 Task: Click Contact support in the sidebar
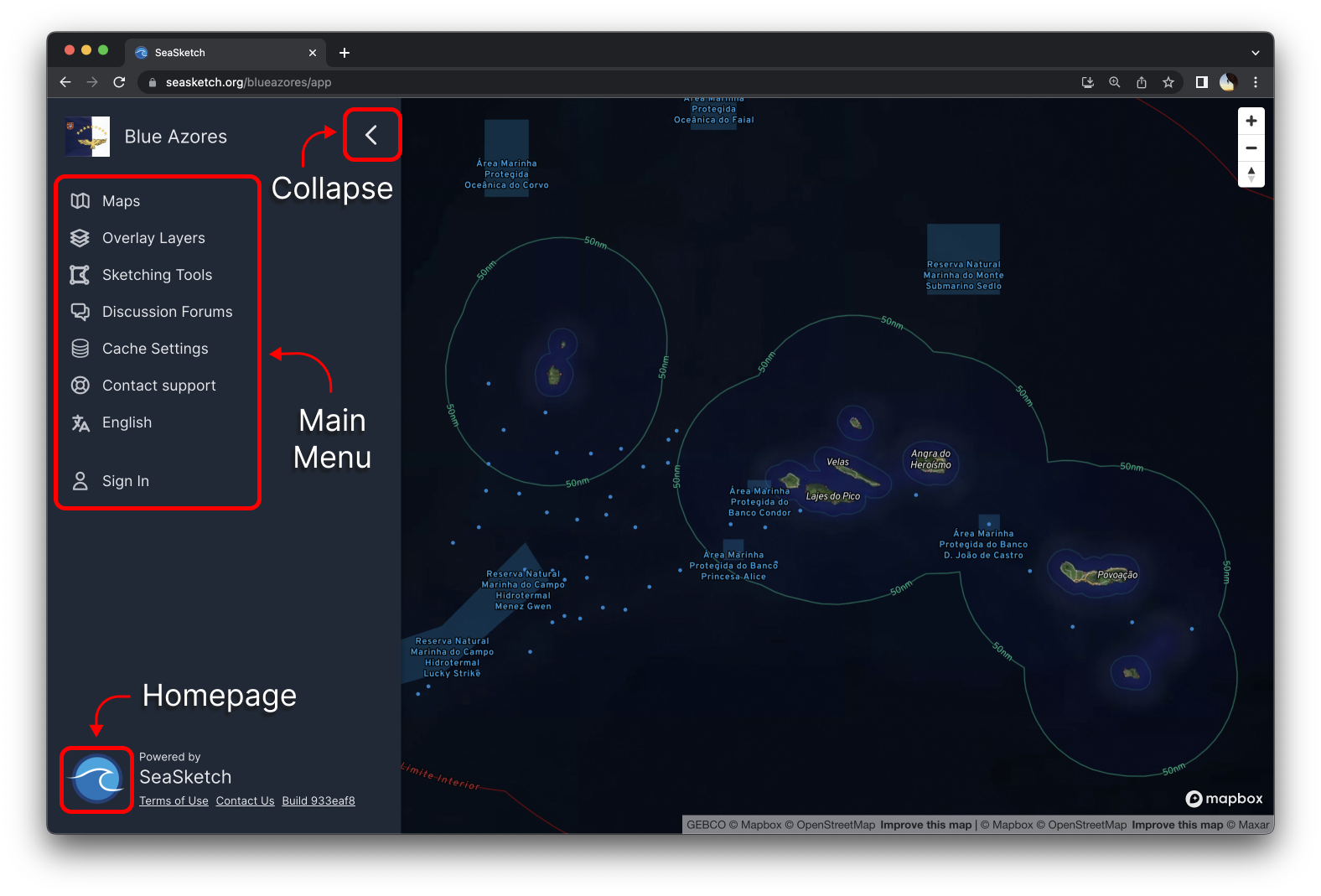click(158, 386)
